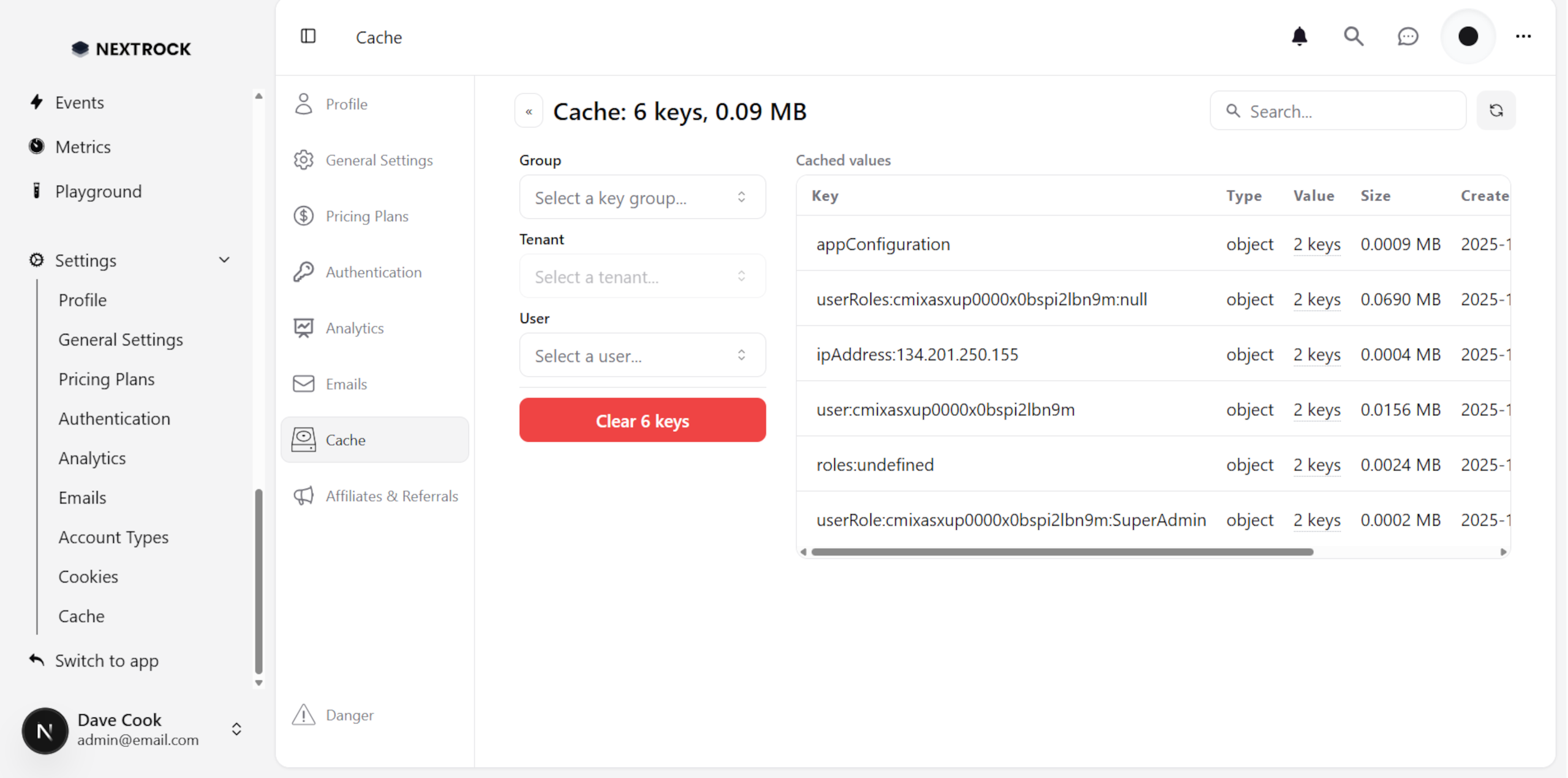The width and height of the screenshot is (1568, 778).
Task: Open the chat bubble feedback icon
Action: pos(1408,37)
